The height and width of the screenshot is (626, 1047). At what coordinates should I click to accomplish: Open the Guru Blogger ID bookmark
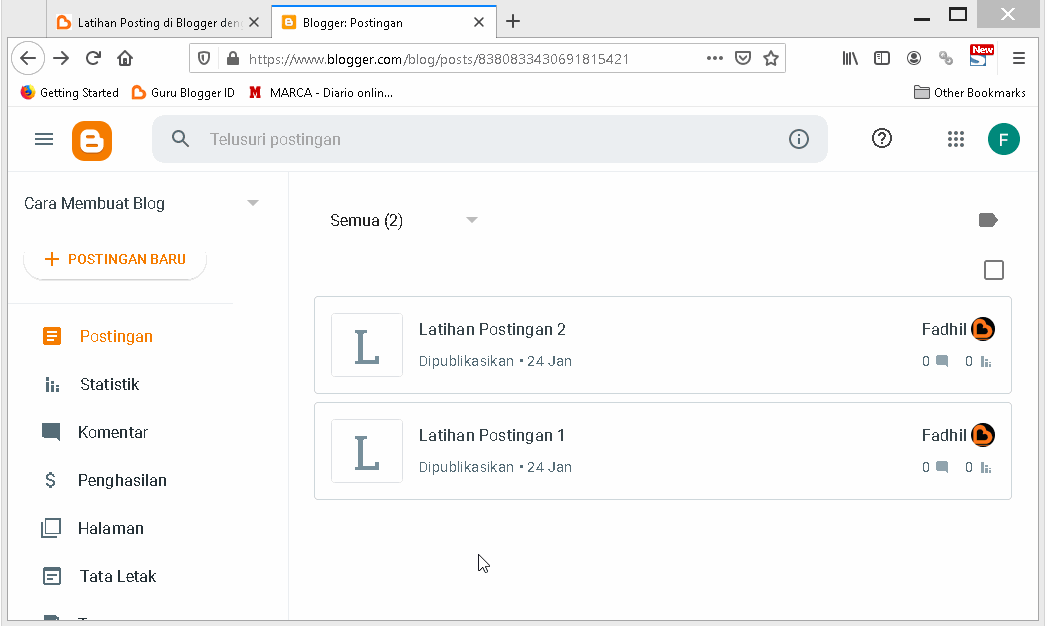[183, 92]
